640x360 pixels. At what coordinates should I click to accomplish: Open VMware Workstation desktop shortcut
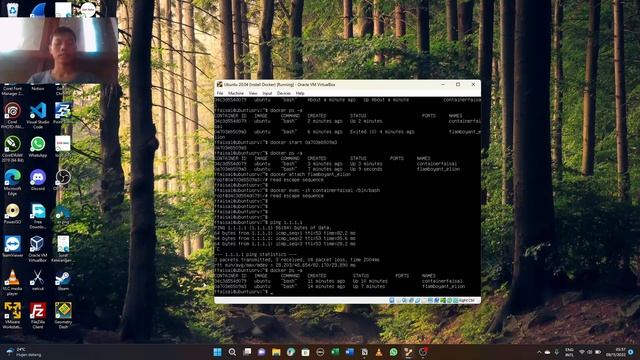point(12,316)
